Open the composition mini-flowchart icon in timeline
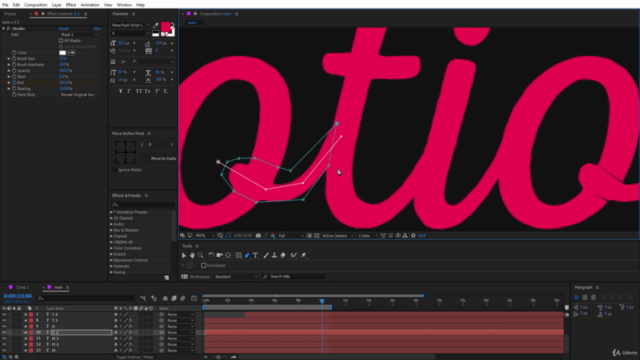 (x=142, y=298)
